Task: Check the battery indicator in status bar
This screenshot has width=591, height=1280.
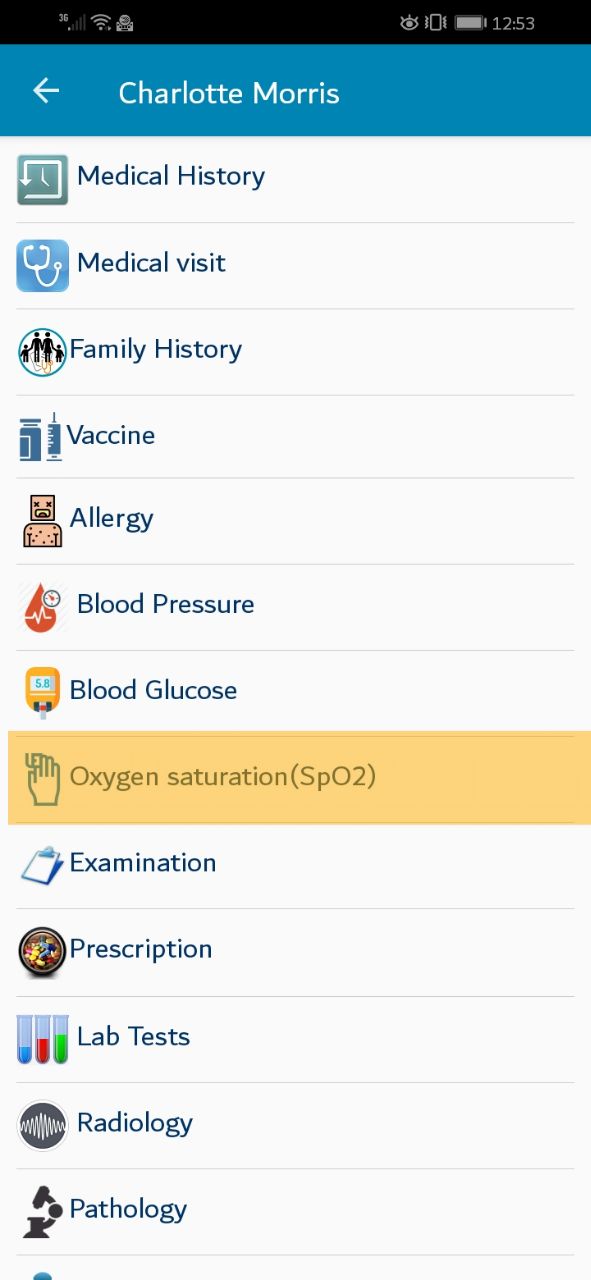Action: [470, 22]
